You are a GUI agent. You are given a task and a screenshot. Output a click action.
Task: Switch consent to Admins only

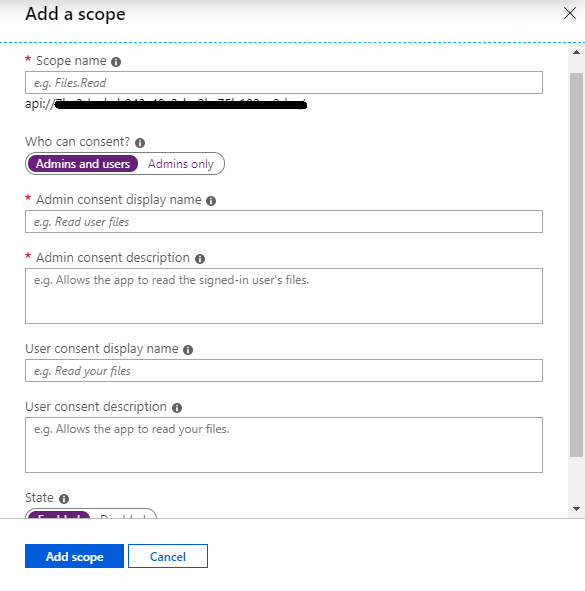tap(181, 164)
